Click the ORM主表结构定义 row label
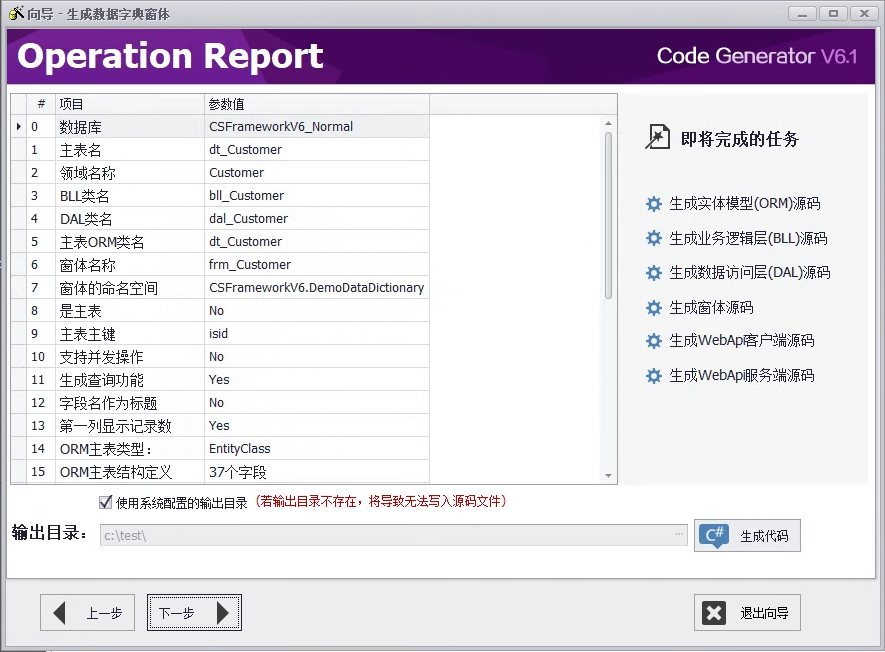 [x=116, y=472]
